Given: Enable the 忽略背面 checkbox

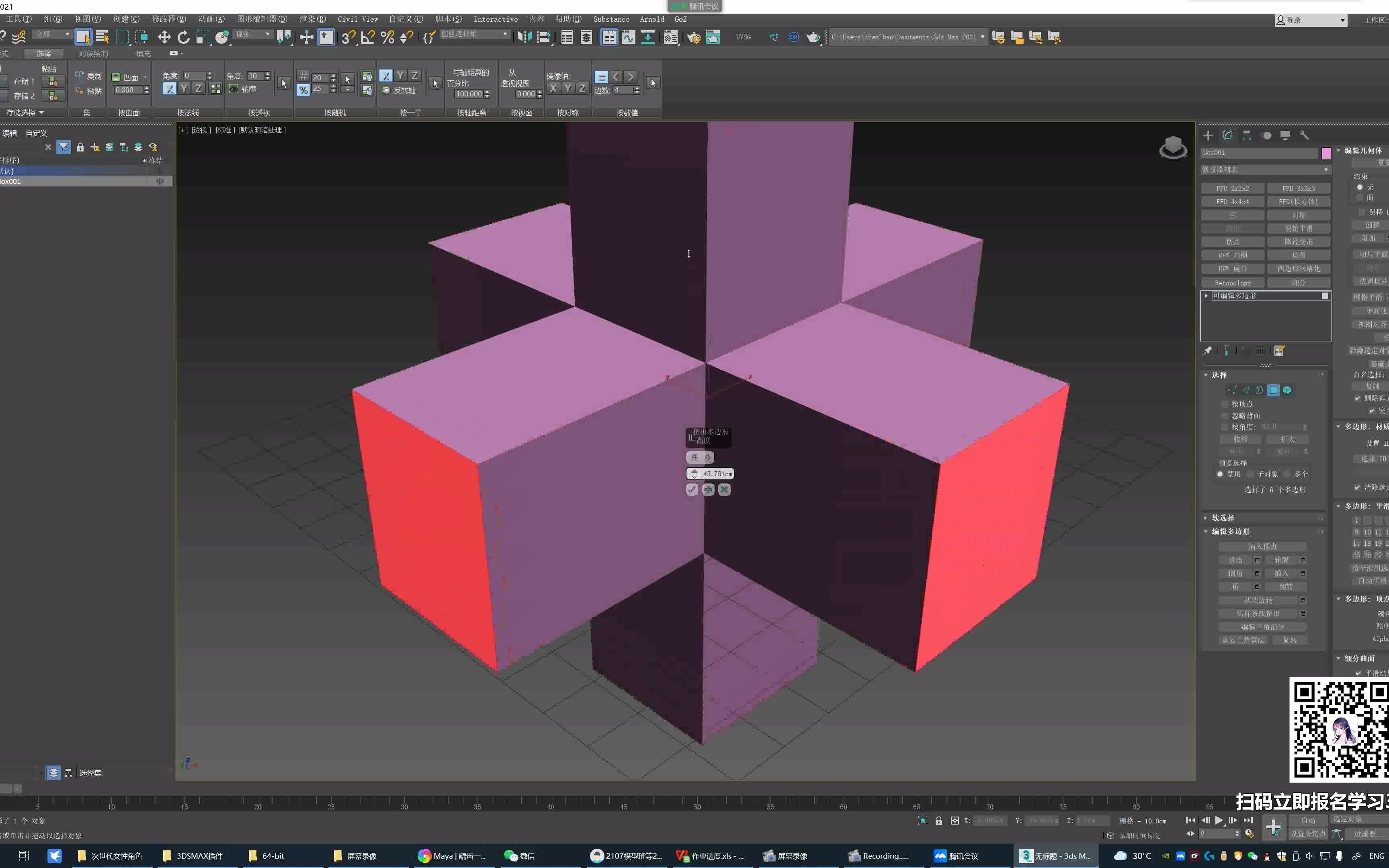Looking at the screenshot, I should [x=1224, y=416].
